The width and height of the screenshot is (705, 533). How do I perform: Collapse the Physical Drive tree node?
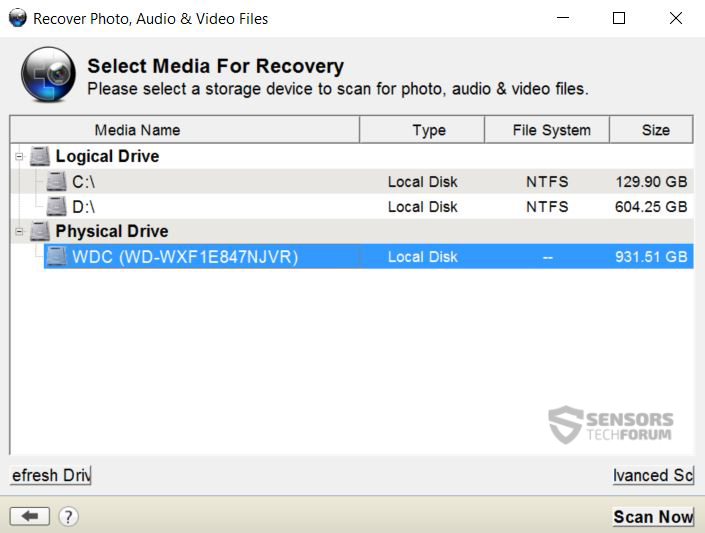pos(19,232)
